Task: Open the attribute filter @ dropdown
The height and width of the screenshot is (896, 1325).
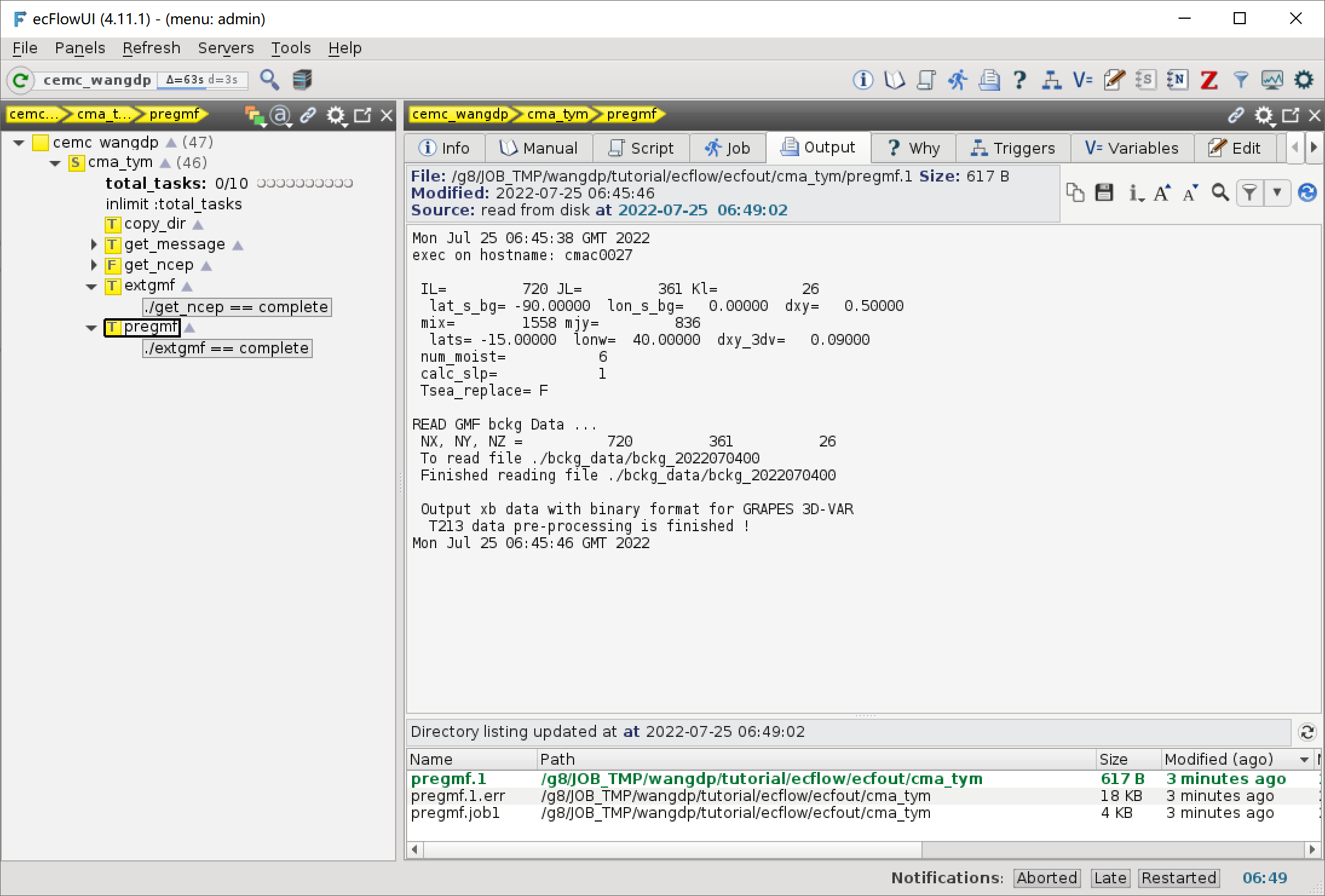Action: (281, 116)
